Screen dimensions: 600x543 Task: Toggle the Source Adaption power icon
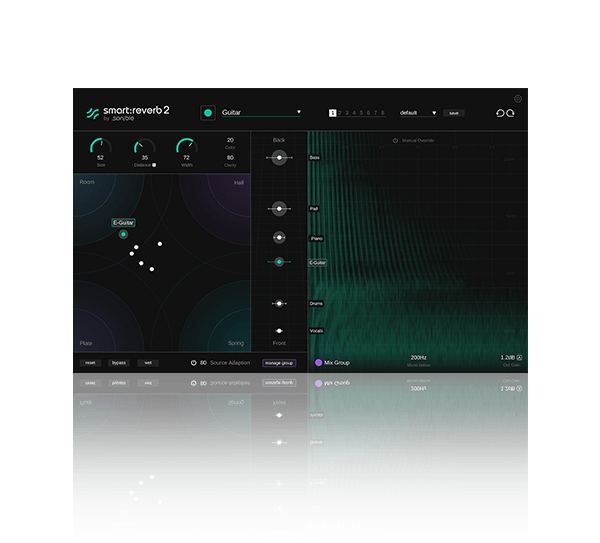[x=194, y=362]
